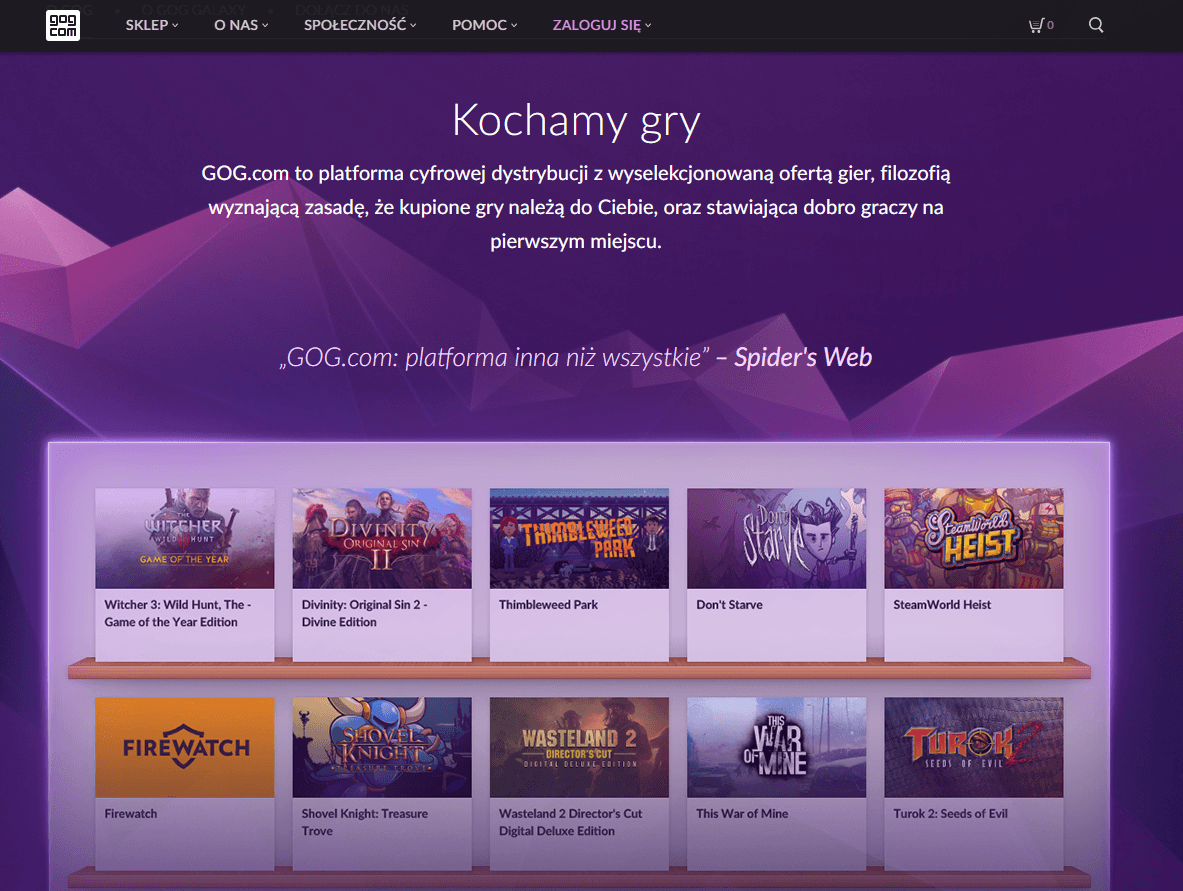Open the Społeczność dropdown menu
The height and width of the screenshot is (891, 1183).
pos(360,25)
